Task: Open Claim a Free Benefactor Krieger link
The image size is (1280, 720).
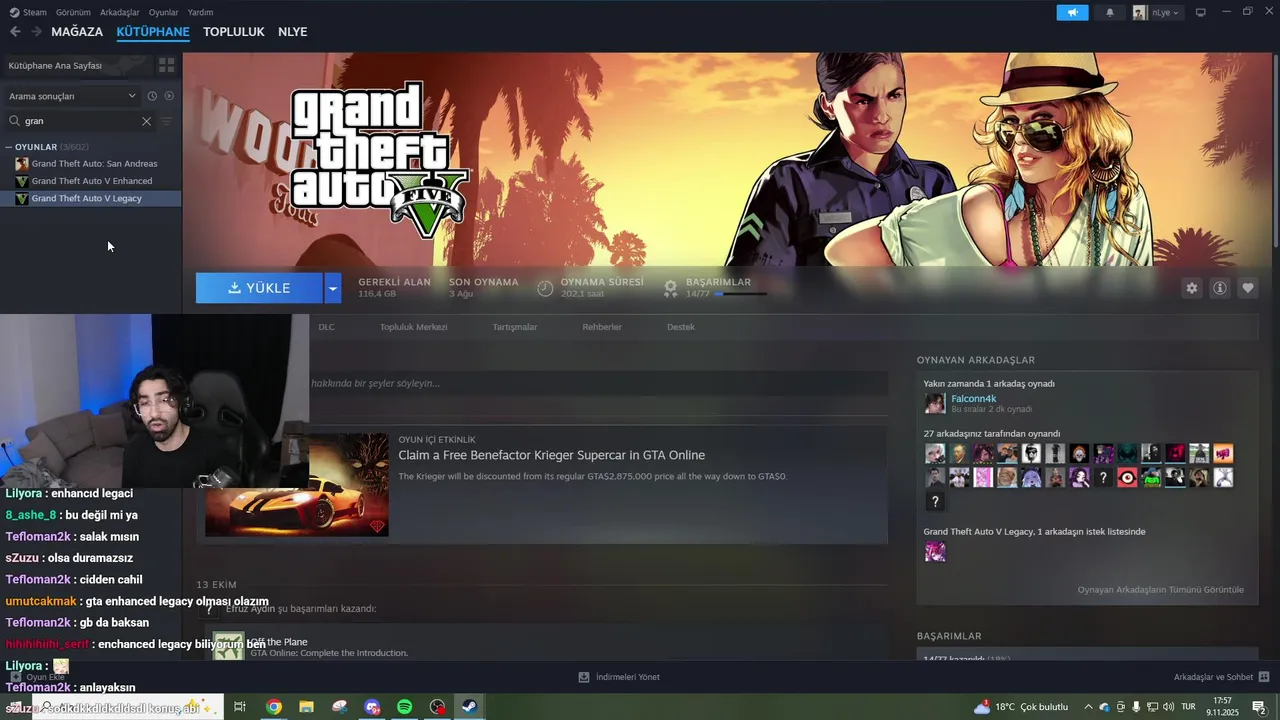Action: click(552, 455)
